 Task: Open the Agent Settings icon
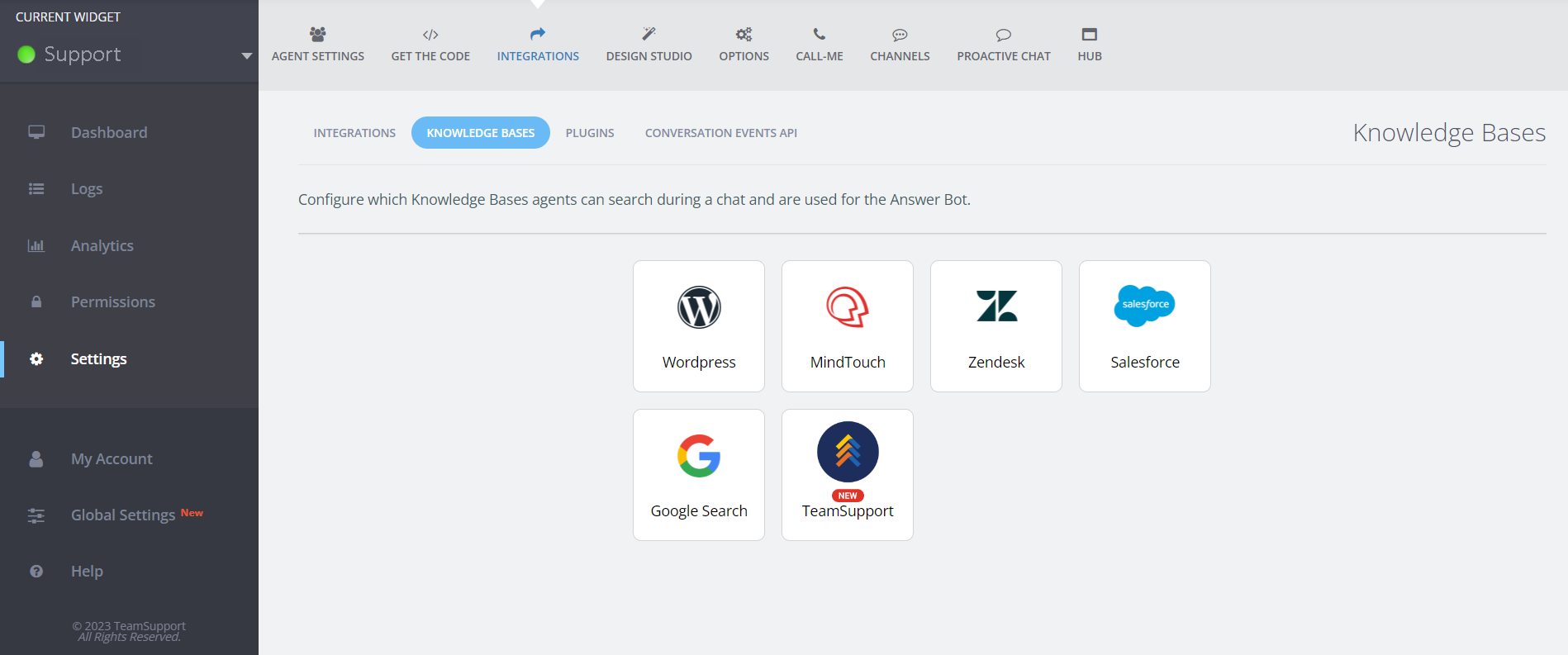click(317, 34)
